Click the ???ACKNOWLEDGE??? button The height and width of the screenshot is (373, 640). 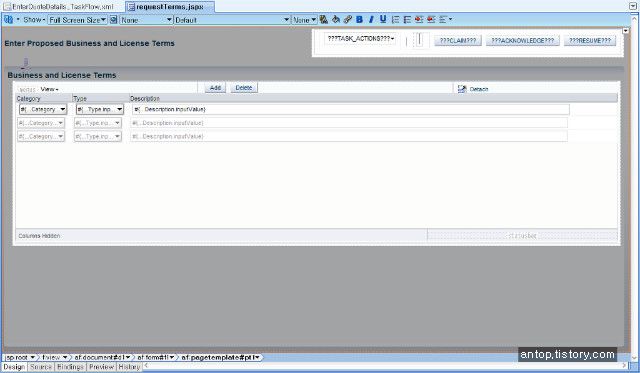tap(522, 40)
